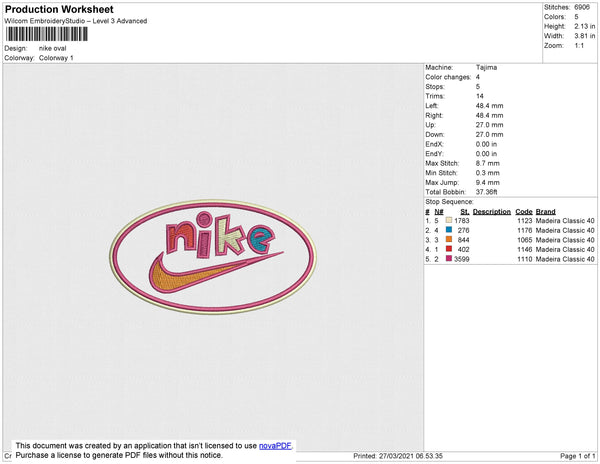Click the Height value '2.13 in'
The width and height of the screenshot is (600, 464).
[x=585, y=26]
